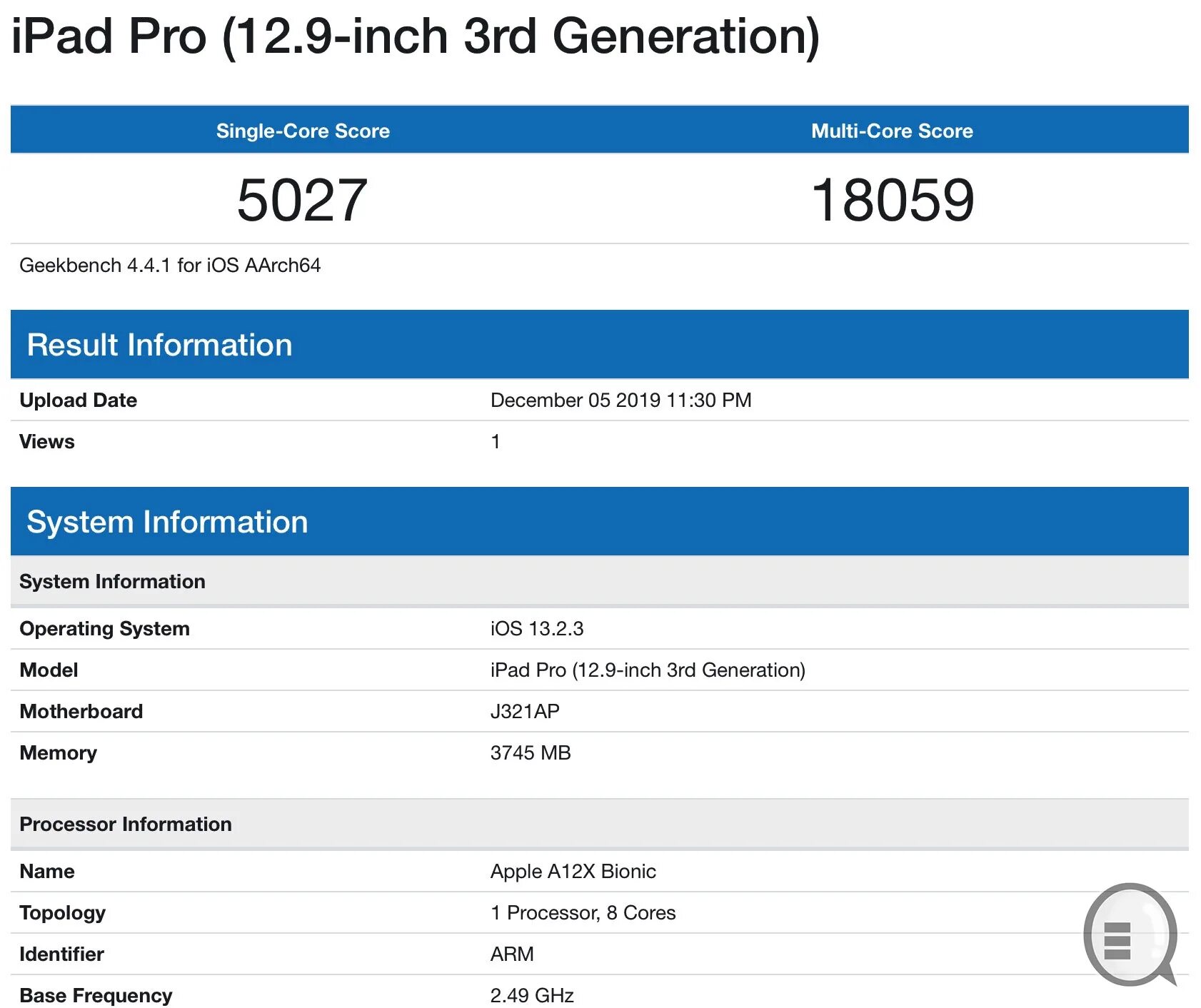The width and height of the screenshot is (1201, 1008).
Task: Click the Views count value 1
Action: pos(496,442)
